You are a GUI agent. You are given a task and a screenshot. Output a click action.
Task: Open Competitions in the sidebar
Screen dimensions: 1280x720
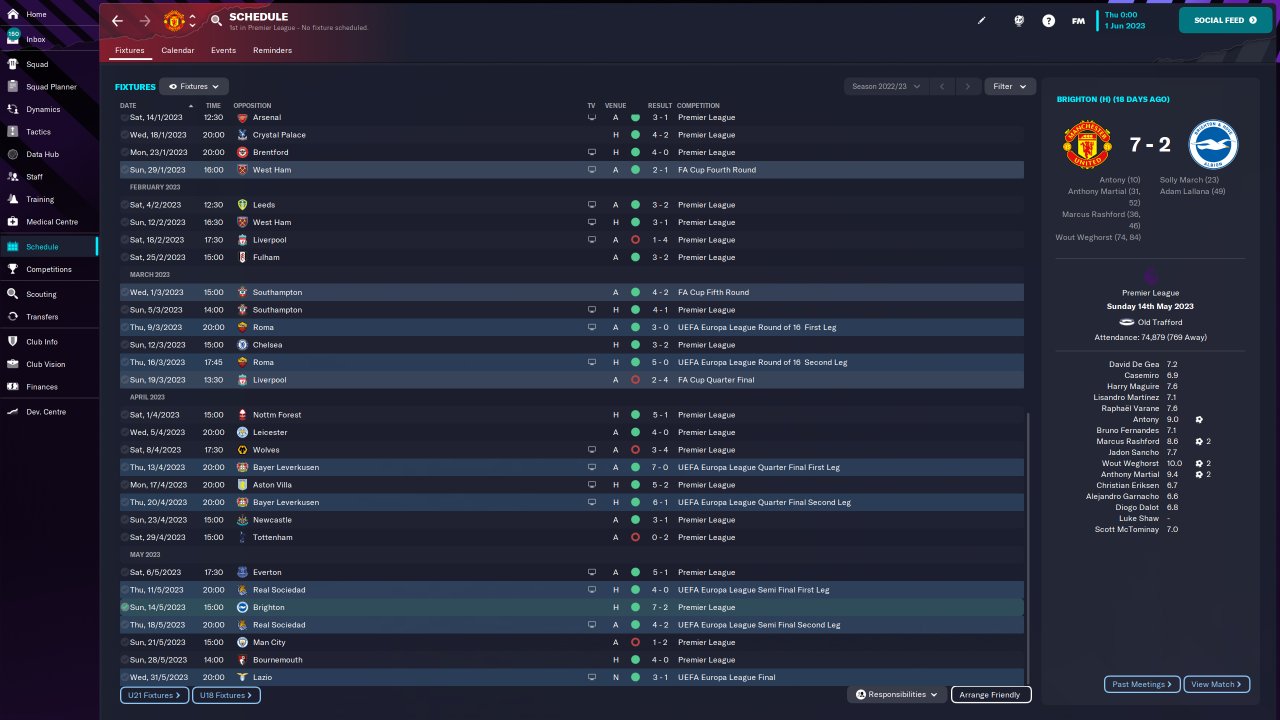[49, 269]
